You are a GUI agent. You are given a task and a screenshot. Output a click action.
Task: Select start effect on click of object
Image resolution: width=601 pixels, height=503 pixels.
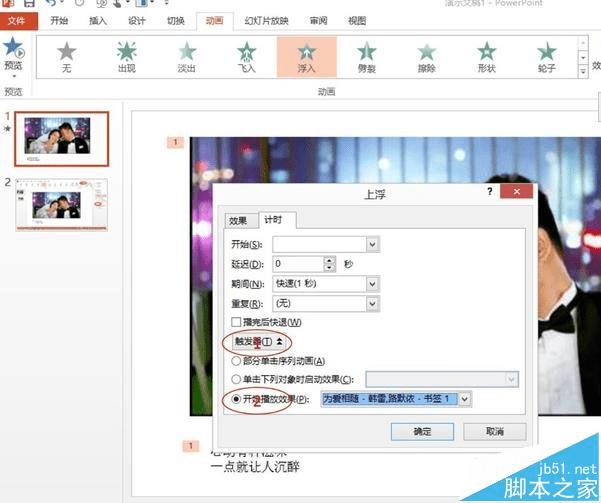point(236,379)
